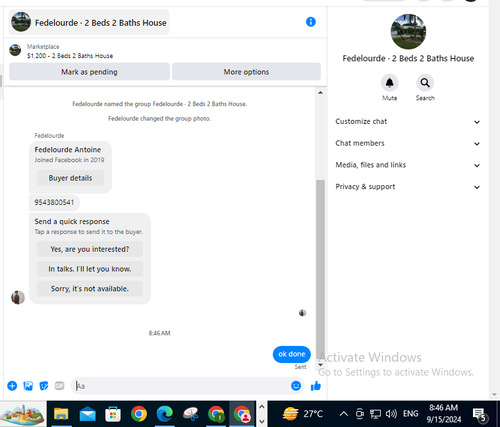Click the Mark as pending button

click(x=89, y=72)
